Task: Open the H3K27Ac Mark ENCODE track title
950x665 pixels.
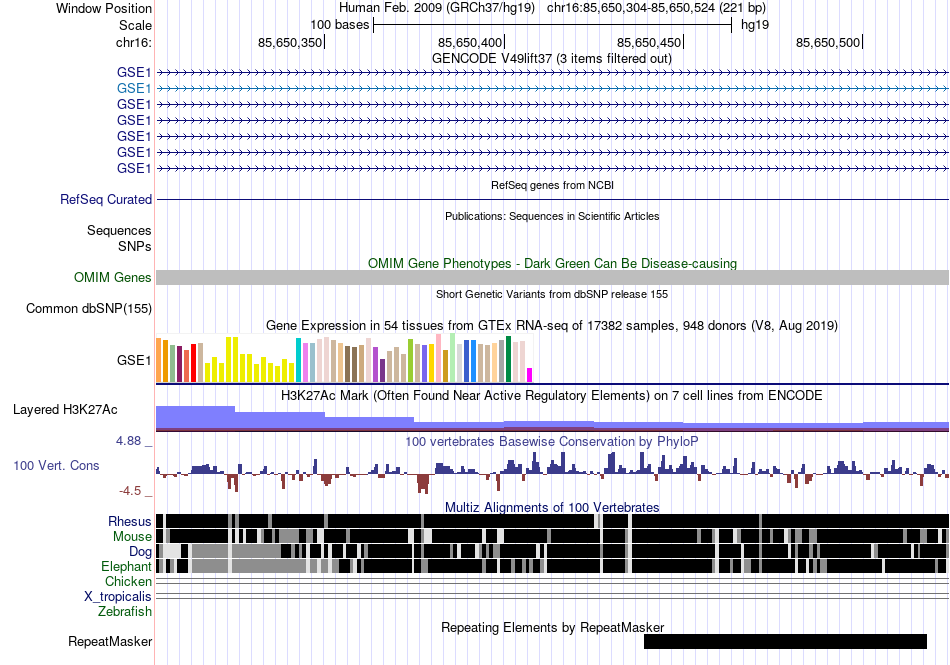Action: tap(552, 396)
